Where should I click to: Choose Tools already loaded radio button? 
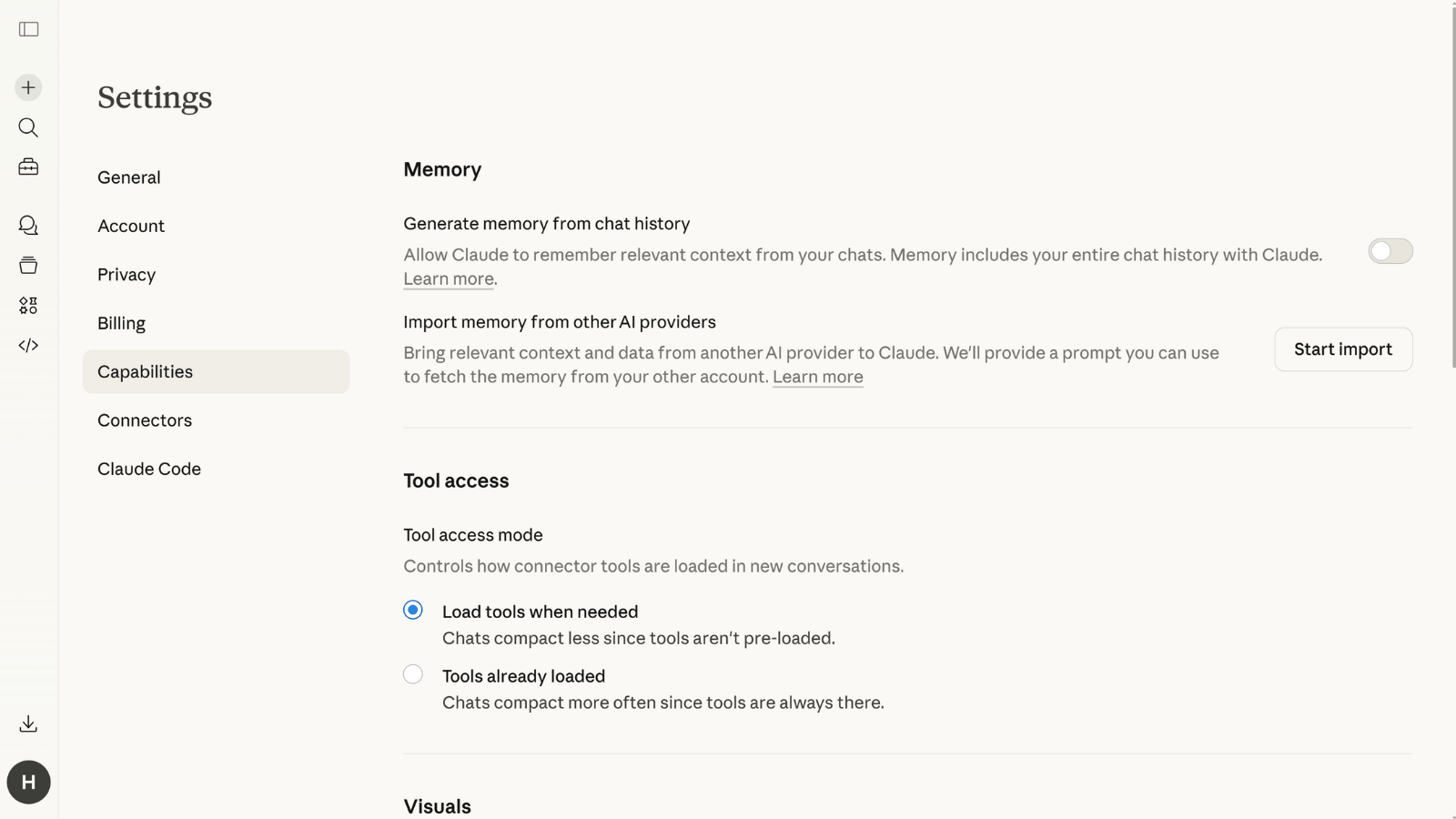pos(413,675)
